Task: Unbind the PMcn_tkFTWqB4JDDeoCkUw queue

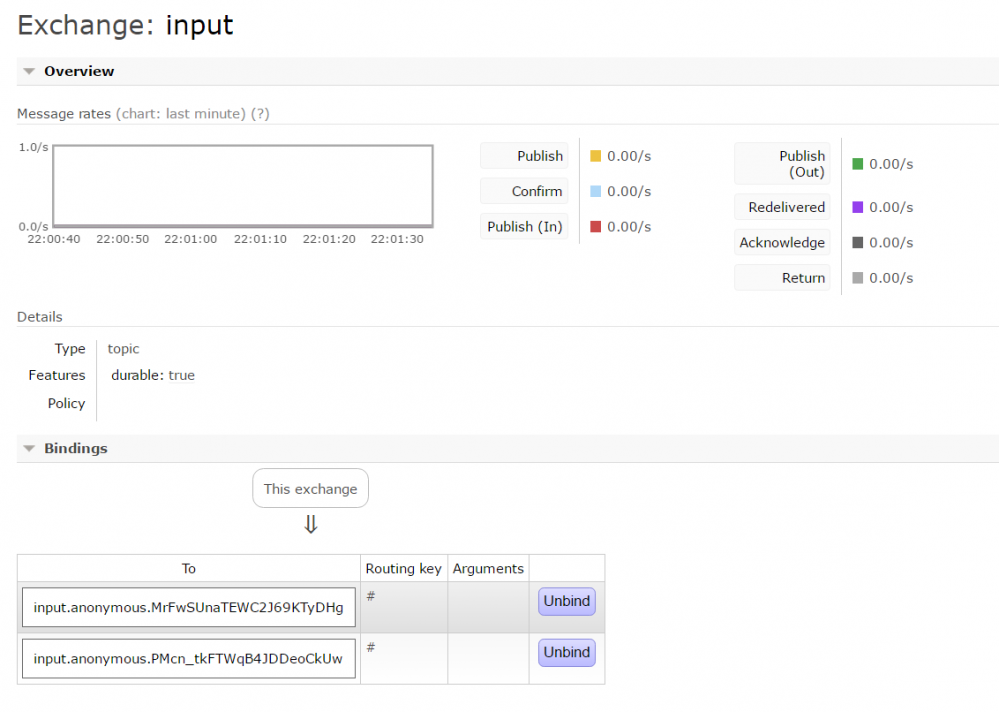Action: point(567,653)
